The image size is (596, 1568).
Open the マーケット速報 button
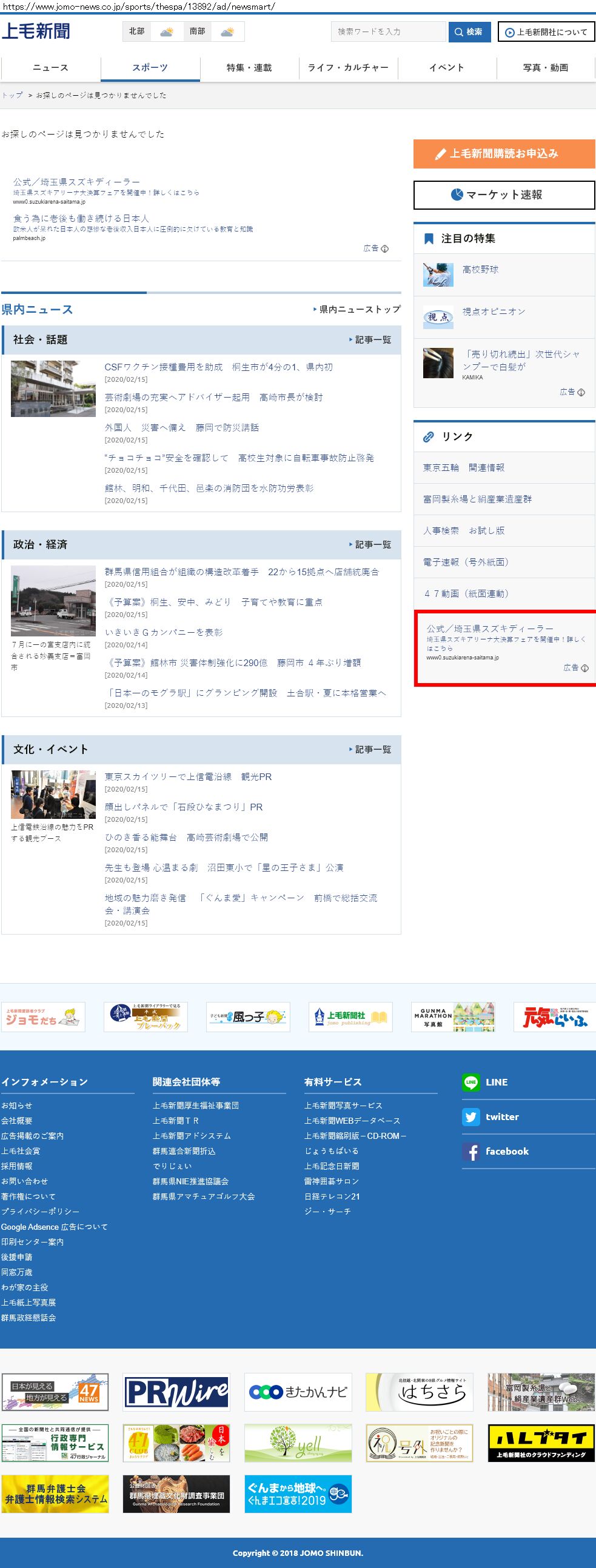pyautogui.click(x=503, y=195)
